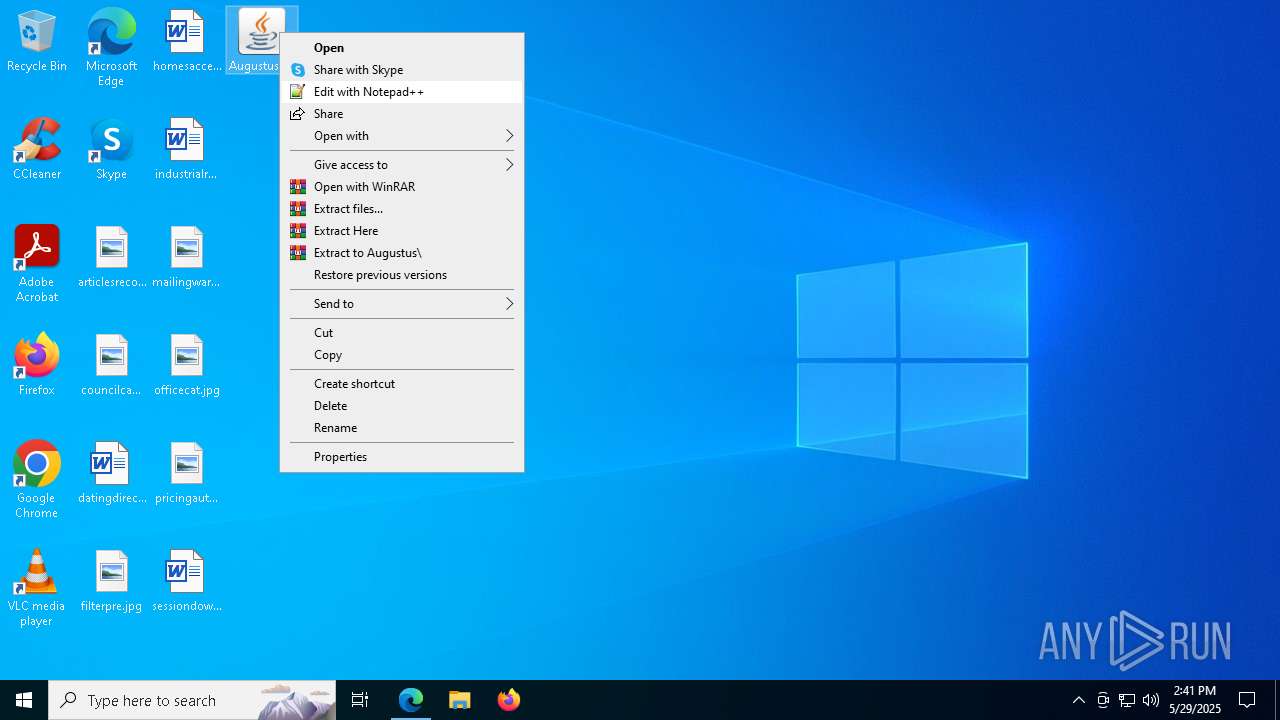
Task: Click the Show desktop sliver button
Action: [1277, 700]
